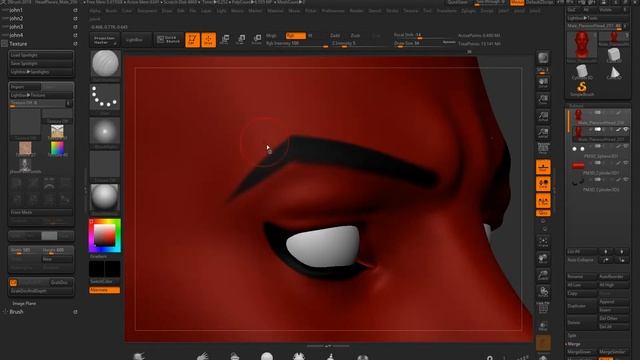Toggle Local transformations button
640x360 pixels.
[543, 184]
